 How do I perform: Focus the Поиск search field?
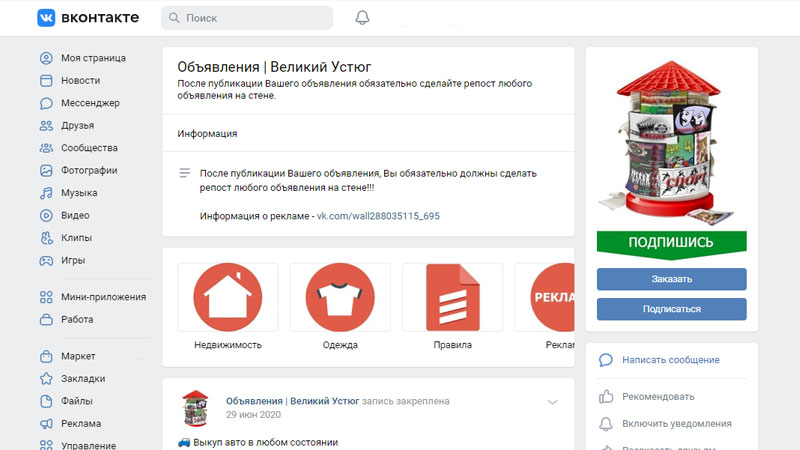tap(247, 18)
